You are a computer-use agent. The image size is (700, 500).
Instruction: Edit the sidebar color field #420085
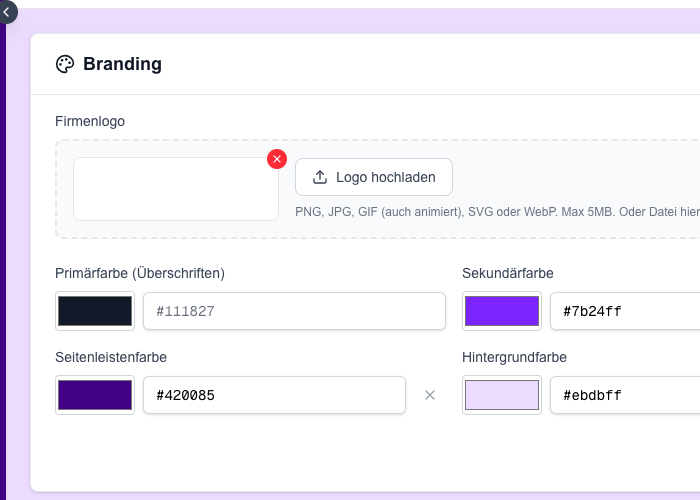(x=274, y=395)
